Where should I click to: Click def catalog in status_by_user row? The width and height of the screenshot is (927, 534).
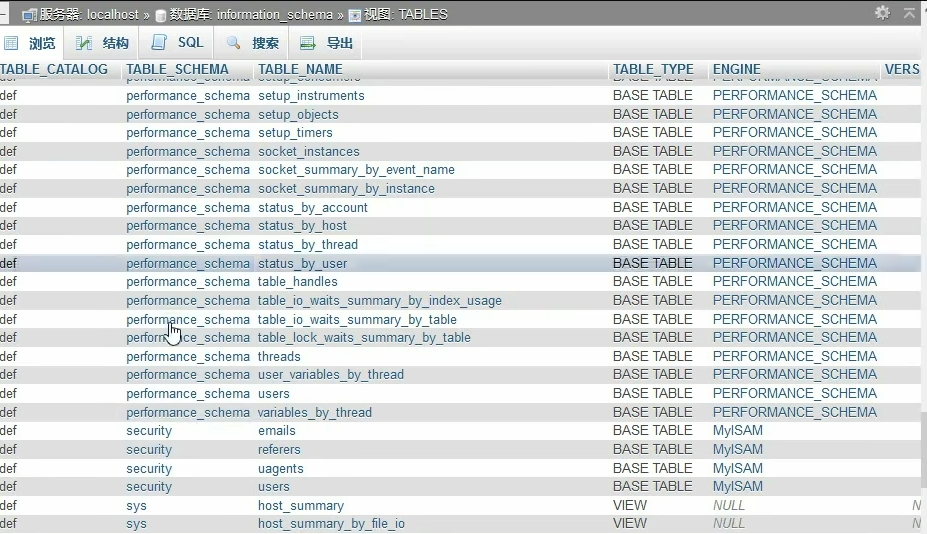pos(8,264)
